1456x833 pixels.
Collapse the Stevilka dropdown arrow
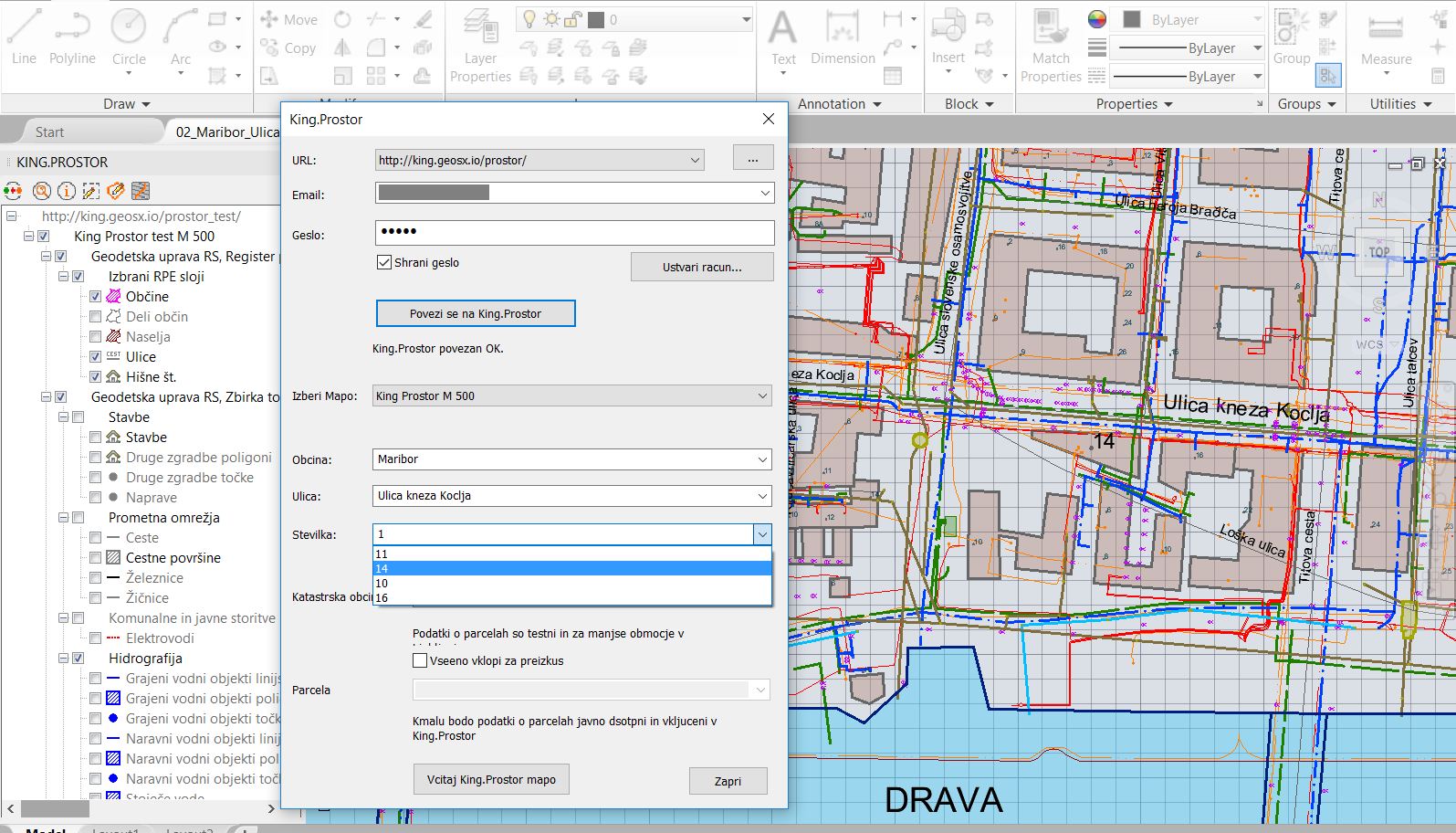[x=762, y=534]
